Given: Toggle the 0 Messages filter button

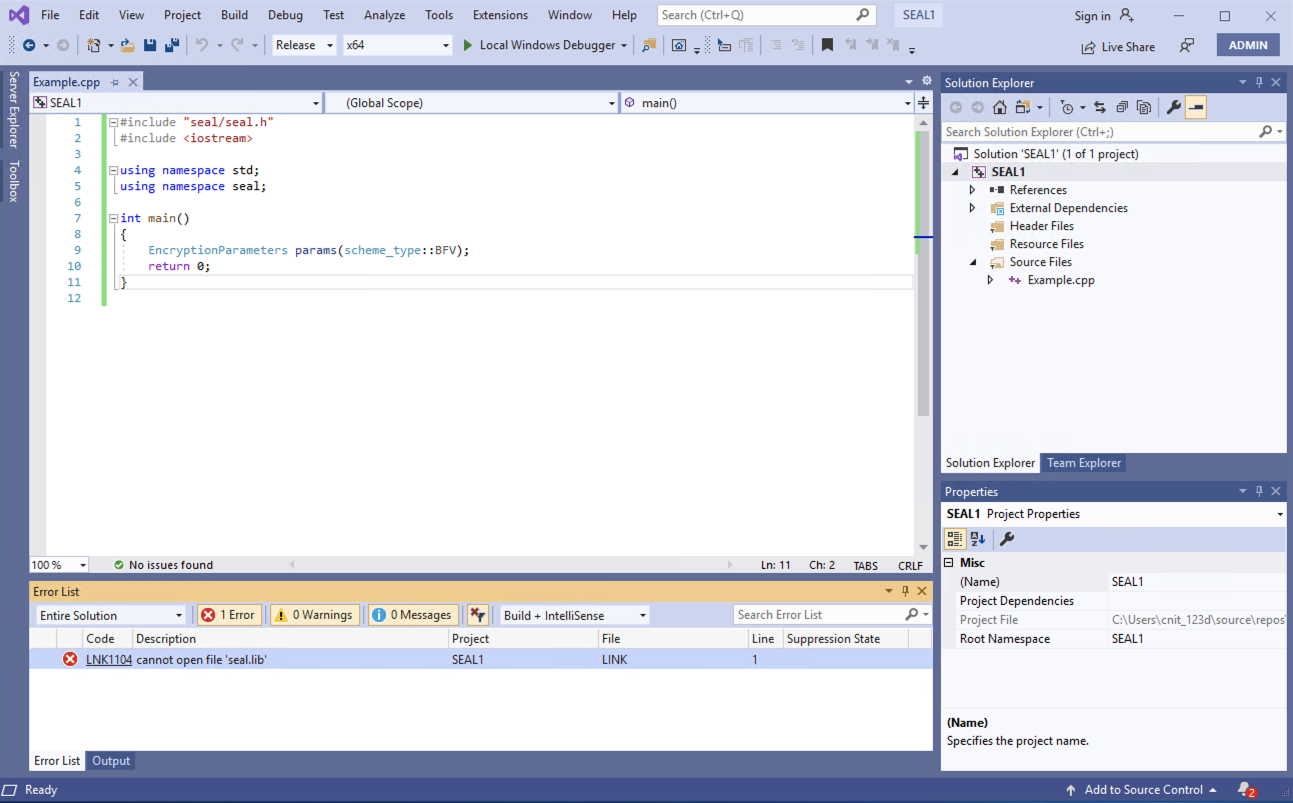Looking at the screenshot, I should point(414,615).
